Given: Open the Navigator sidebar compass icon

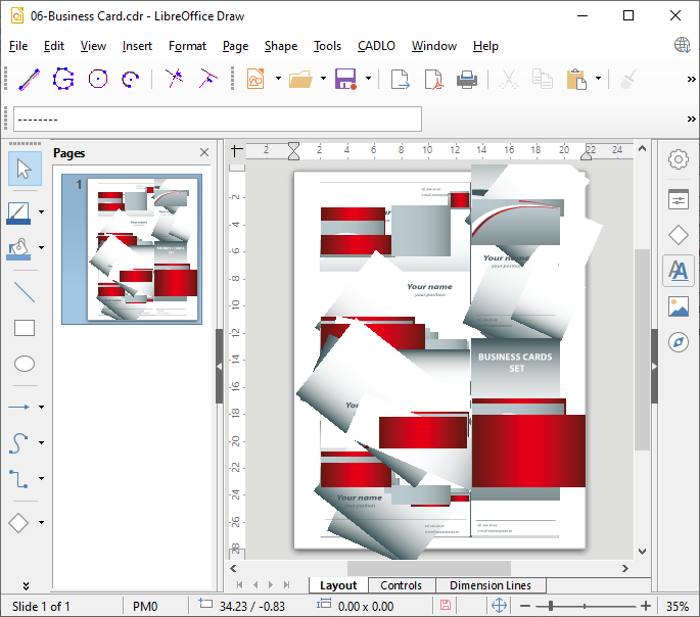Looking at the screenshot, I should [x=678, y=342].
